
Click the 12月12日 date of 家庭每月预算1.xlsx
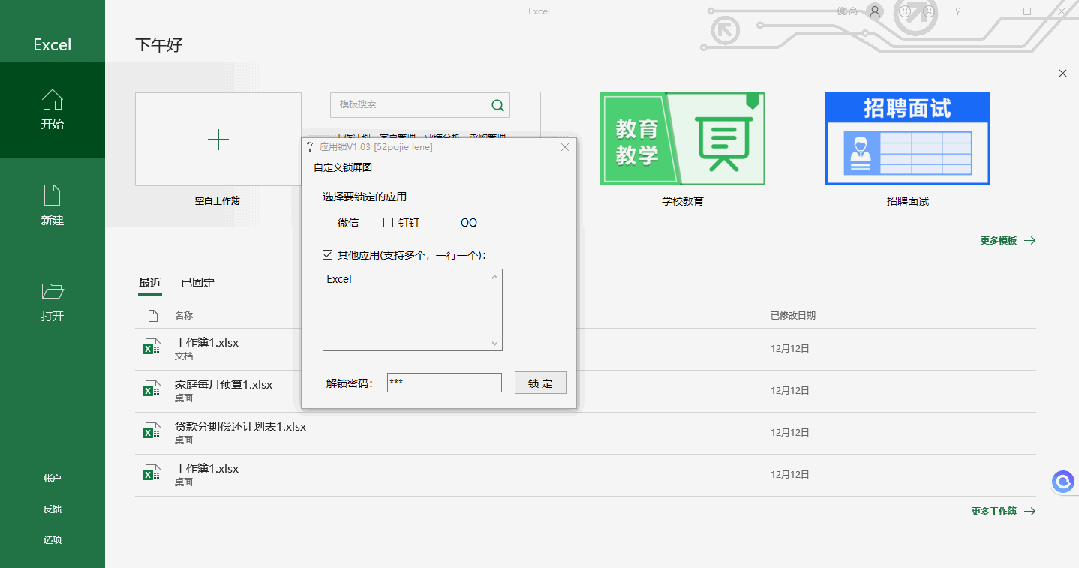coord(789,390)
